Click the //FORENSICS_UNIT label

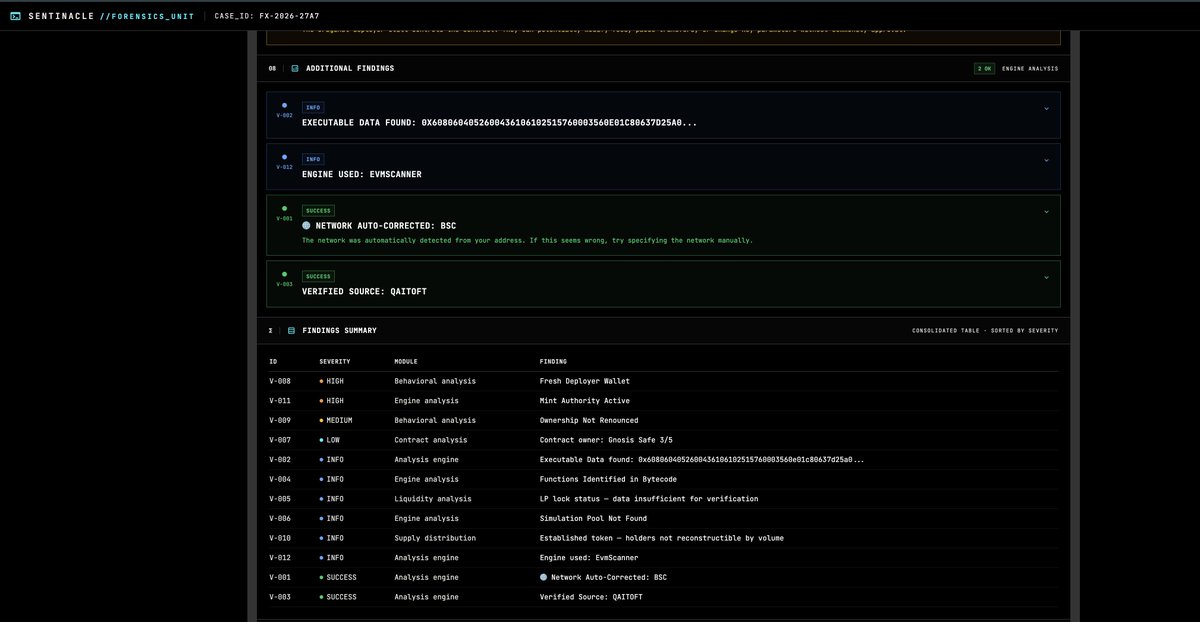[147, 16]
